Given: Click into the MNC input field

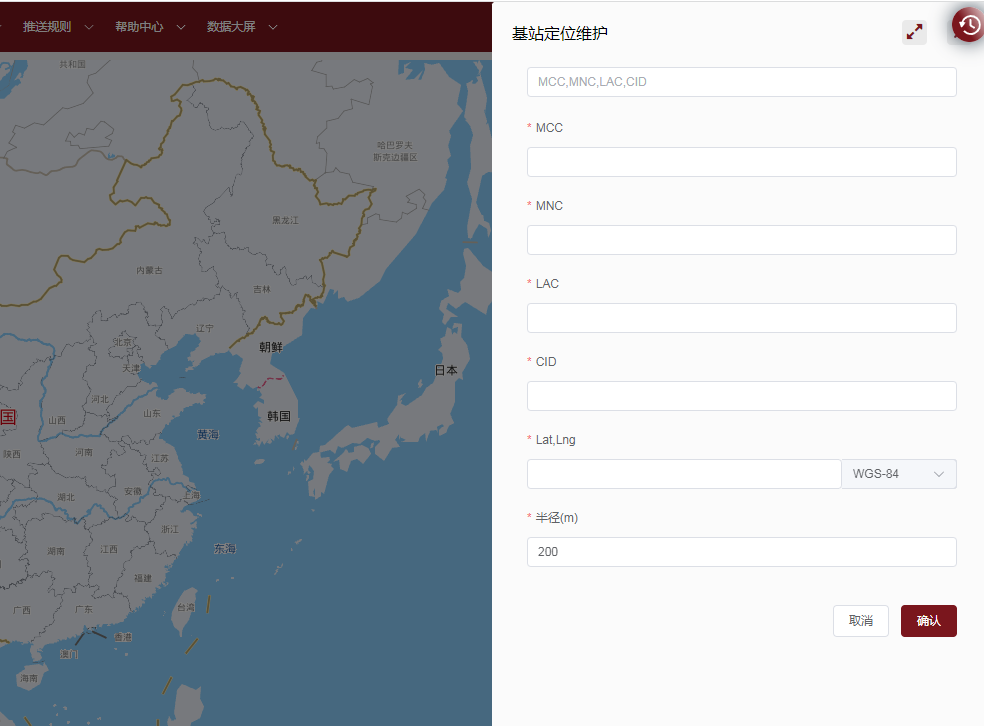Looking at the screenshot, I should point(741,240).
